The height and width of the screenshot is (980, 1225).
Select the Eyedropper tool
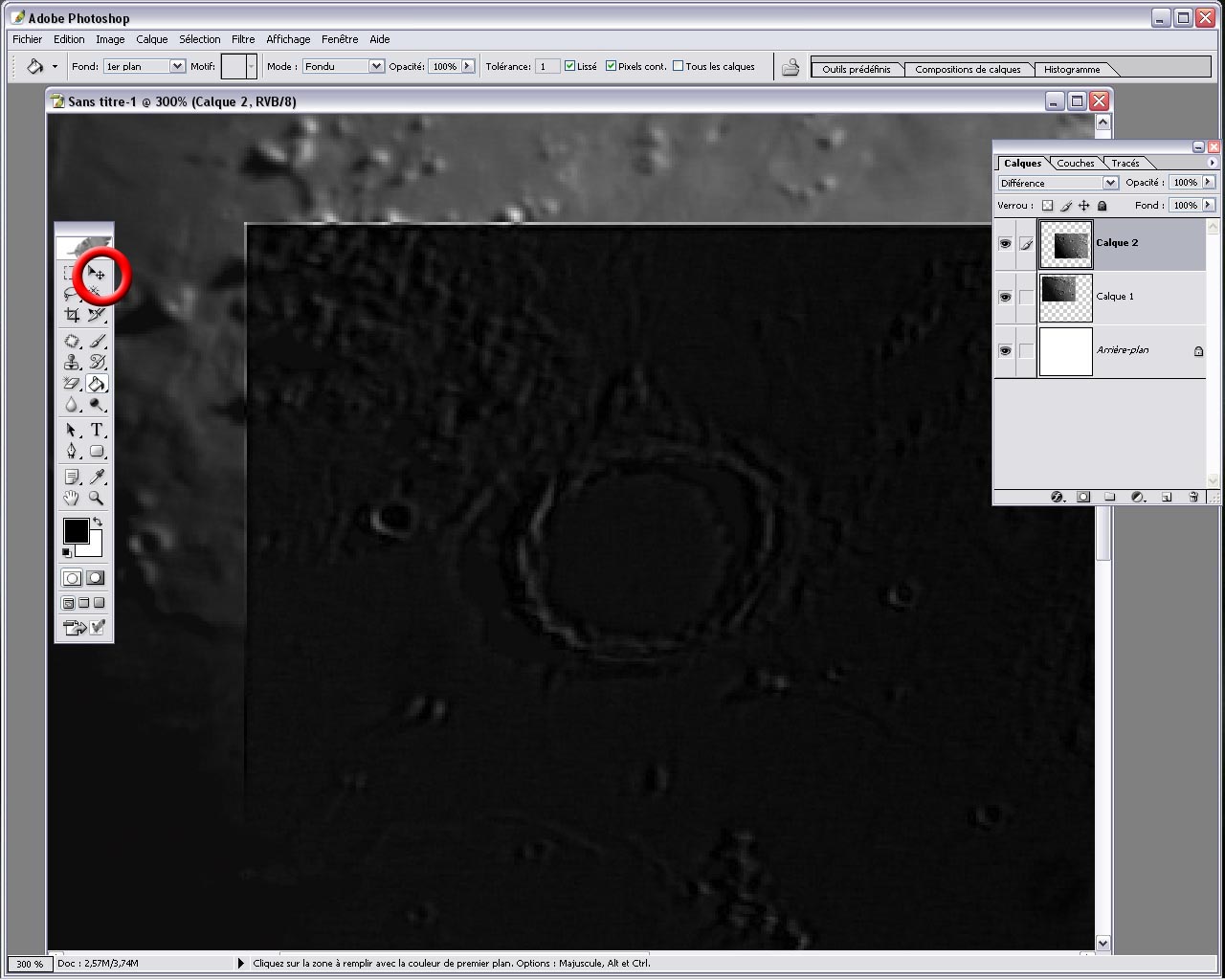pos(97,477)
